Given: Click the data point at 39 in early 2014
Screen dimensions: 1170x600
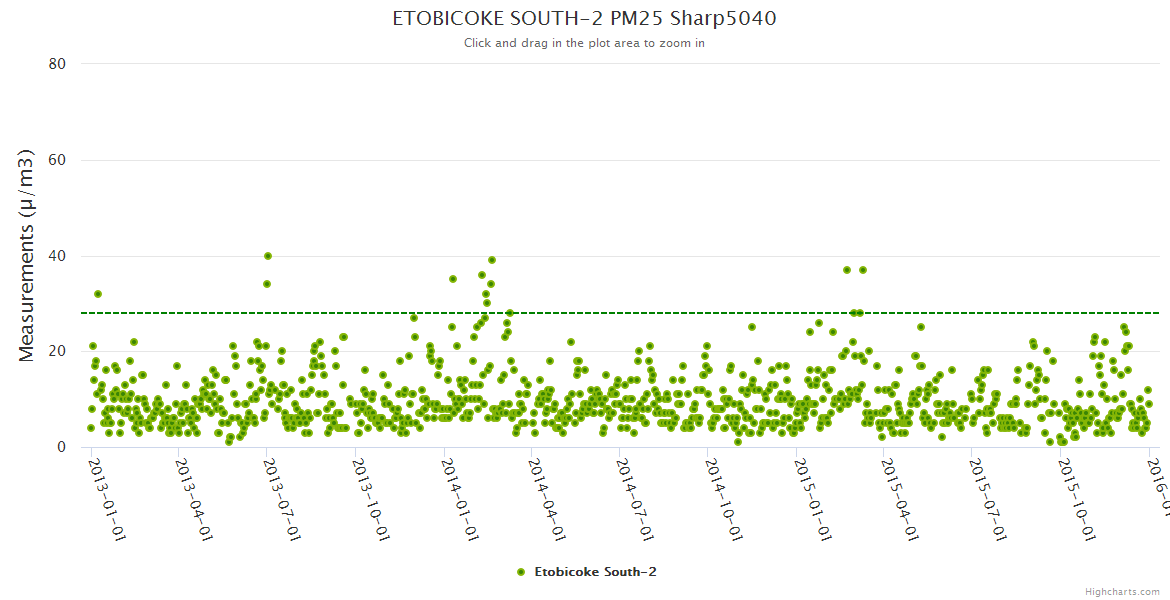Looking at the screenshot, I should tap(492, 260).
